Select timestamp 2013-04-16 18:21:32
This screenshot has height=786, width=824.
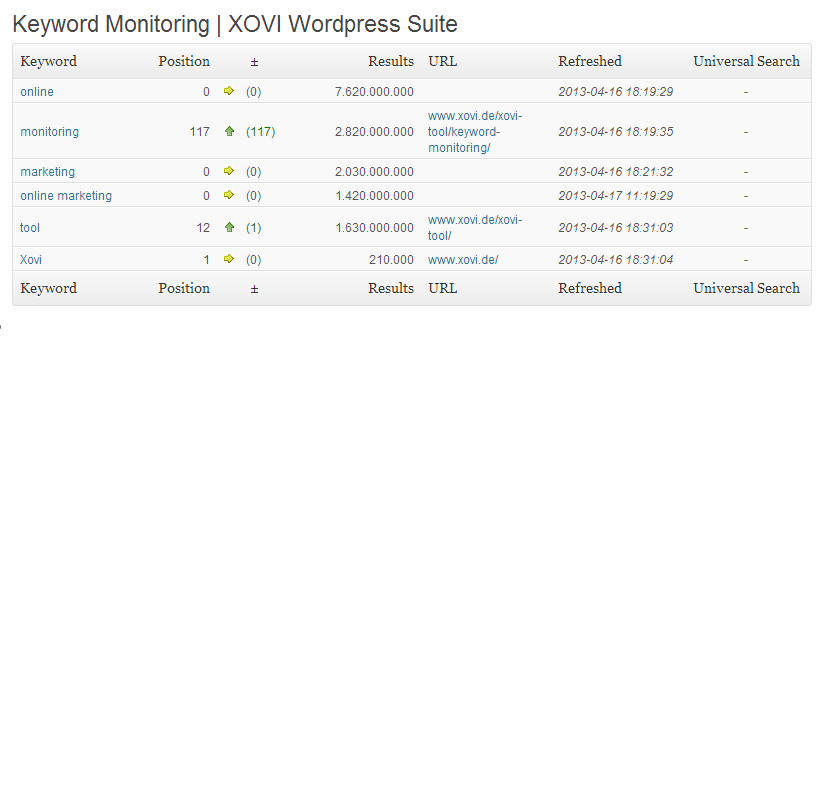pos(615,172)
